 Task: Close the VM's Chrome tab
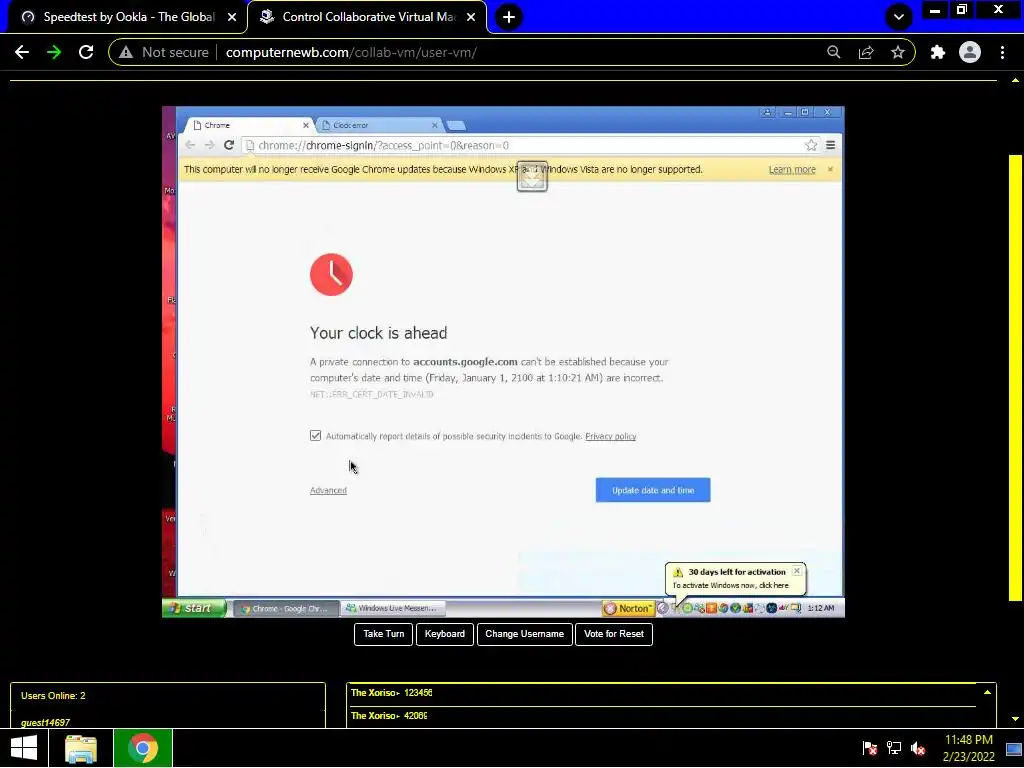click(306, 125)
